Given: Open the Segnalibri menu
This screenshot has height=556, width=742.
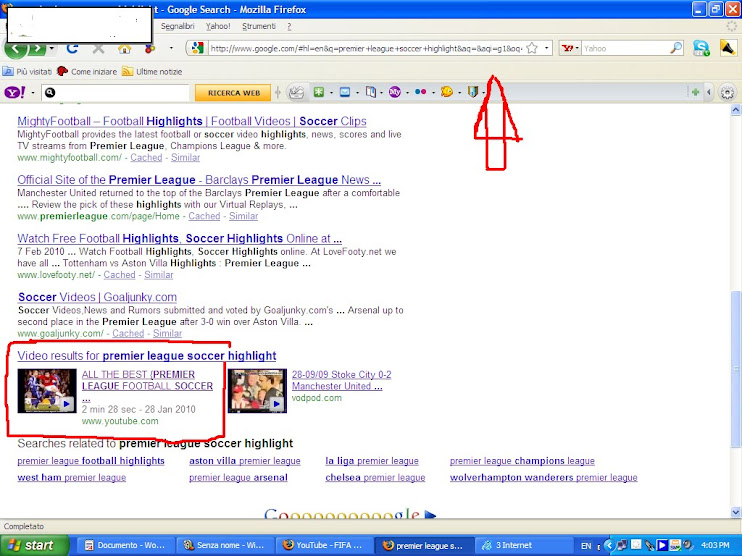Looking at the screenshot, I should tap(177, 26).
